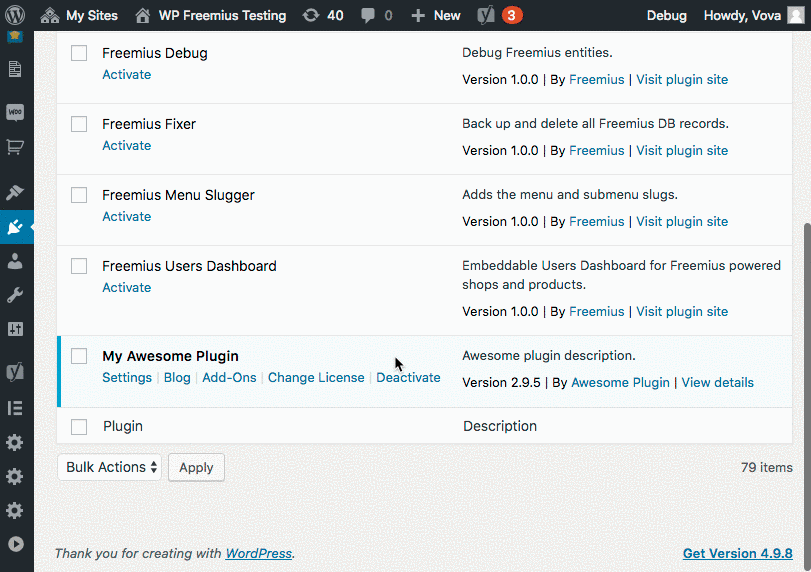This screenshot has height=572, width=811.
Task: Click the collapse menu play icon
Action: (x=15, y=544)
